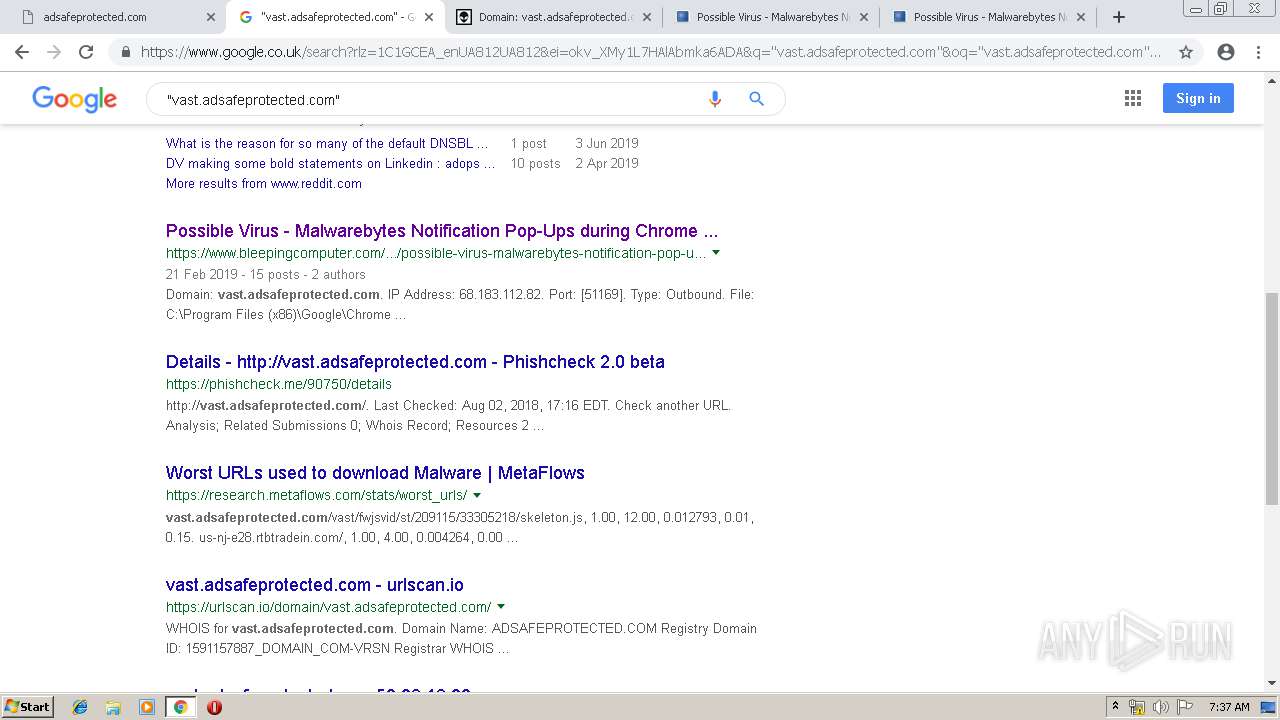Open the network tray icon
The width and height of the screenshot is (1280, 720).
1137,707
